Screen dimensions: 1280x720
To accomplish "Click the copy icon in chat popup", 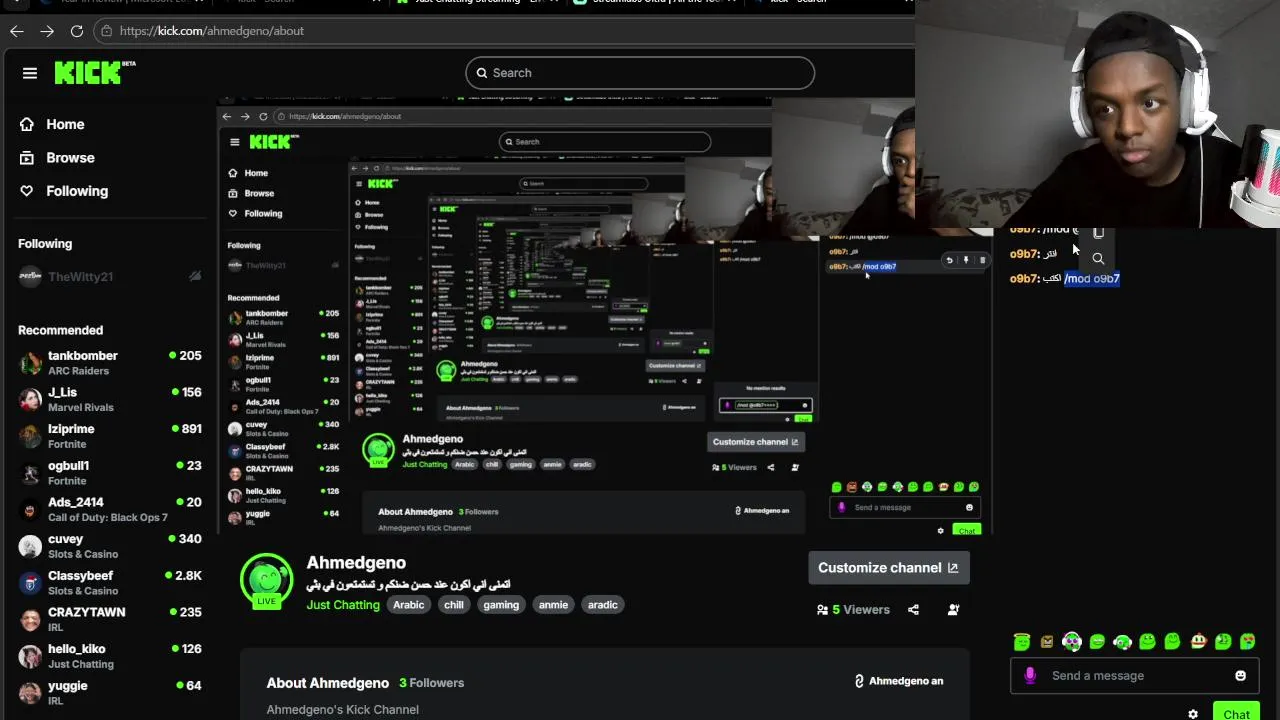I will click(x=1098, y=233).
